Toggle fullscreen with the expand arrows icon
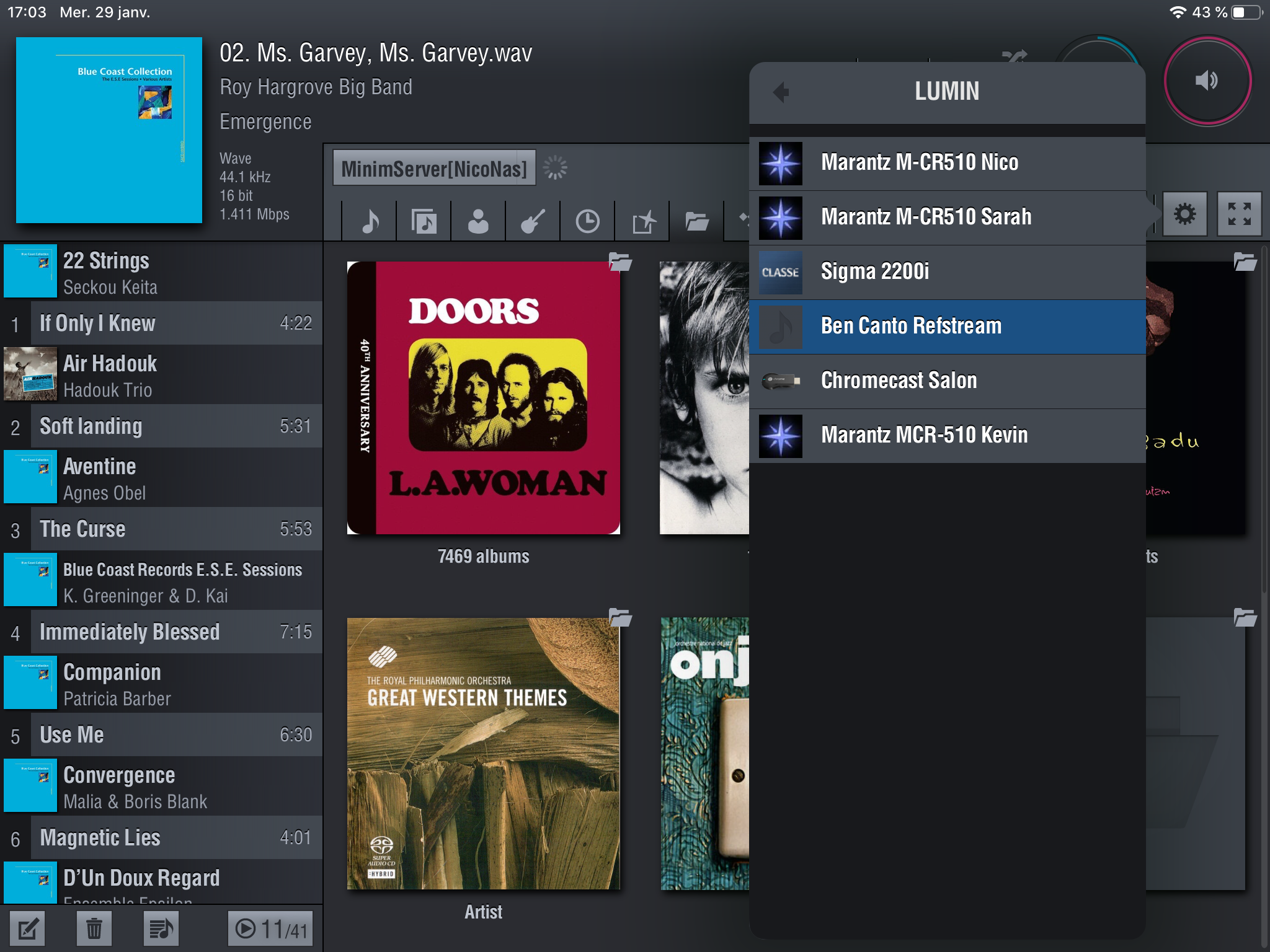1270x952 pixels. [1239, 214]
